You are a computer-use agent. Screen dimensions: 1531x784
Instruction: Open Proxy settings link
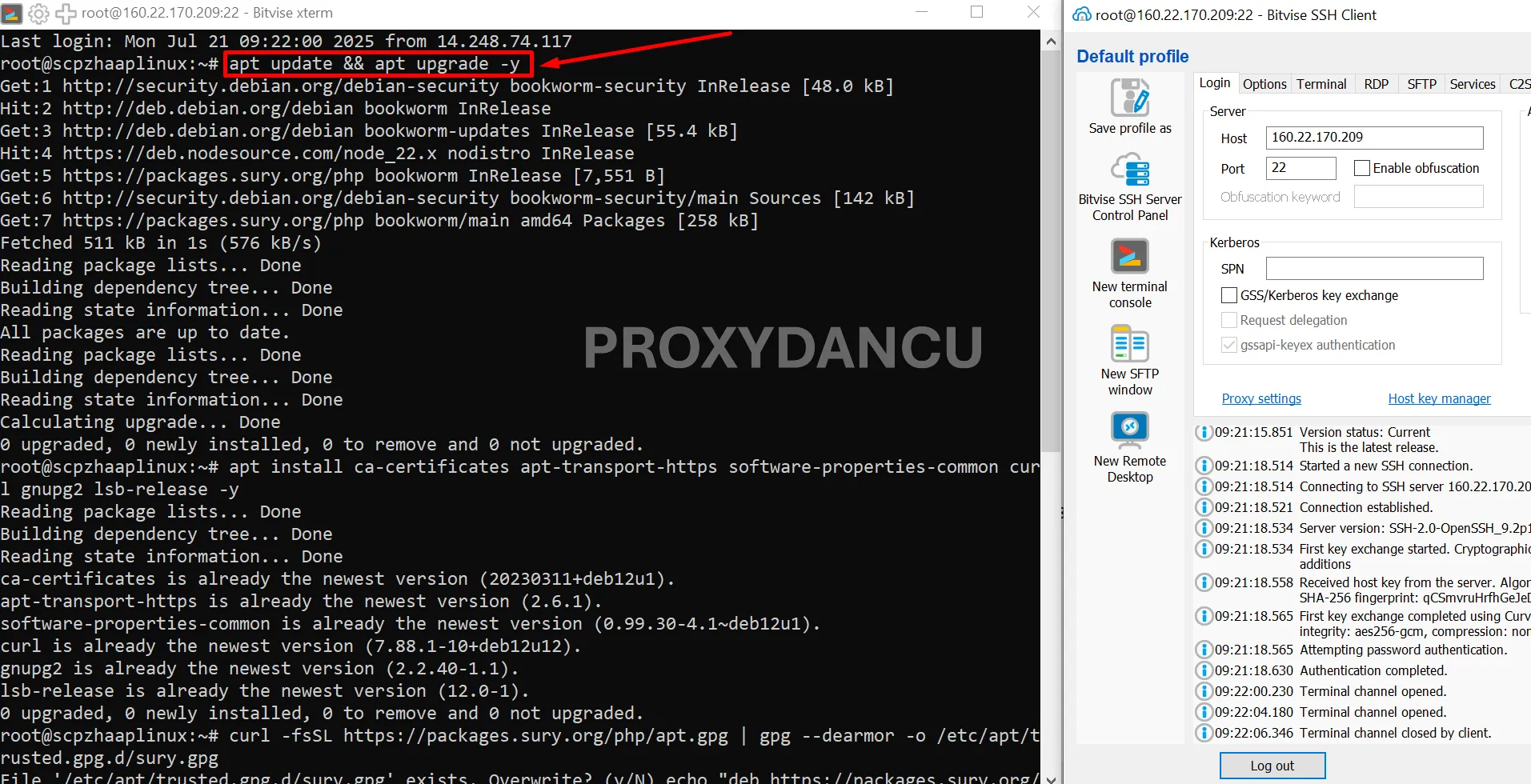click(1260, 398)
